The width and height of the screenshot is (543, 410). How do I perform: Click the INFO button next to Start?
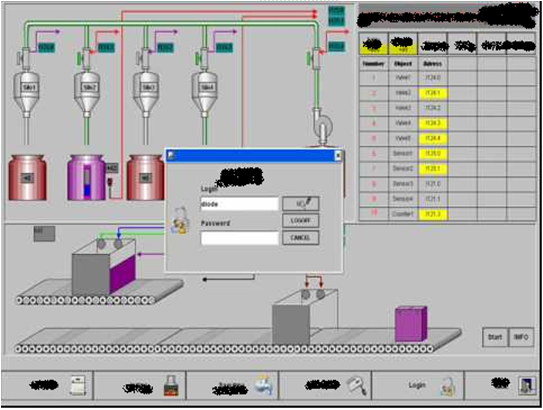click(x=521, y=337)
